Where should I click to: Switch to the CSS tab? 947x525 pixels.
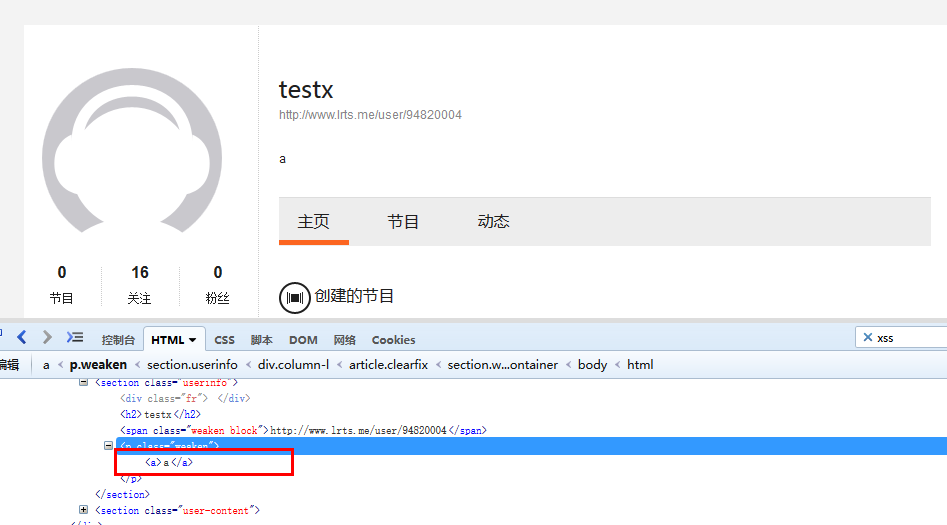(x=224, y=340)
